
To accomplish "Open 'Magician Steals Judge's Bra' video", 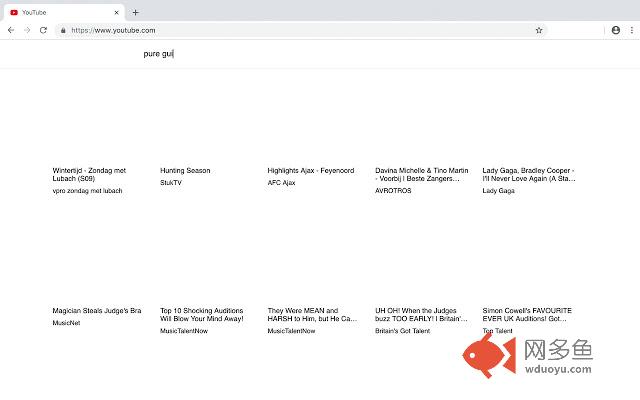I will (x=97, y=311).
